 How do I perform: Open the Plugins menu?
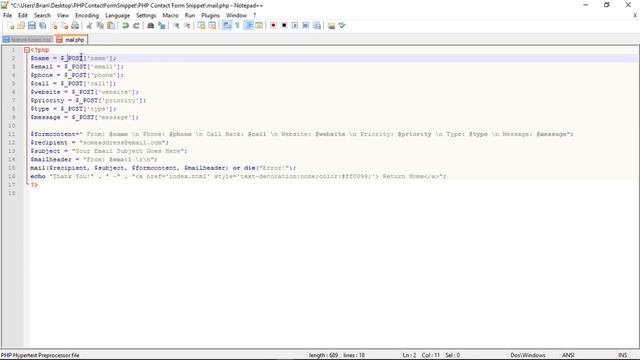[x=211, y=16]
